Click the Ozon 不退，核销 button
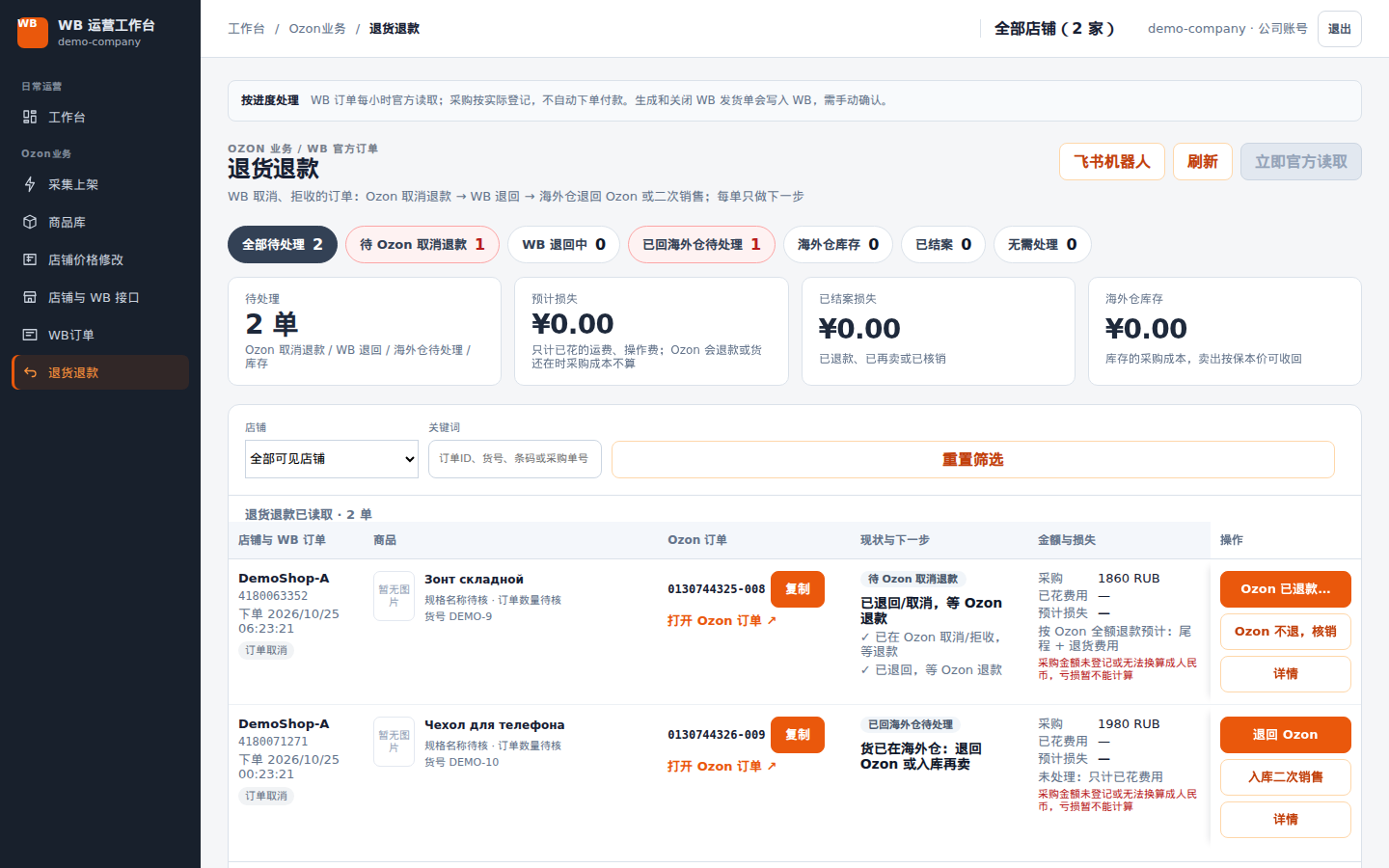 (x=1286, y=632)
